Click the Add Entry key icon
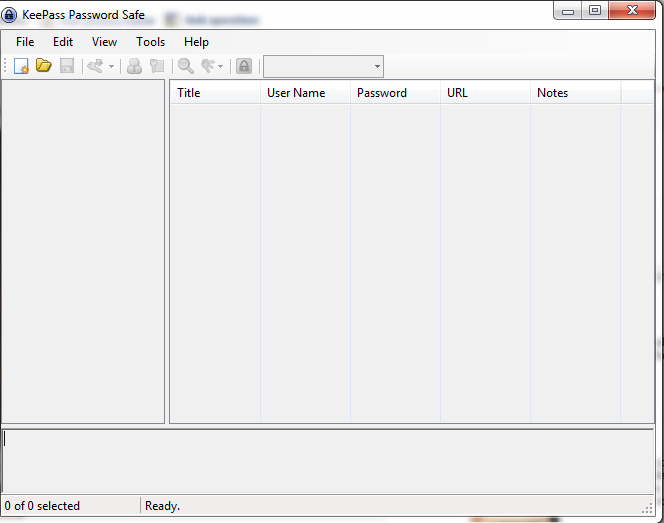 coord(95,66)
